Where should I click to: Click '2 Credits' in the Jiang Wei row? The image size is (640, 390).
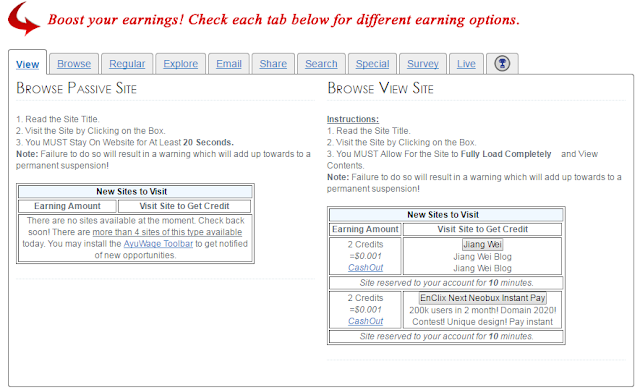click(x=365, y=244)
